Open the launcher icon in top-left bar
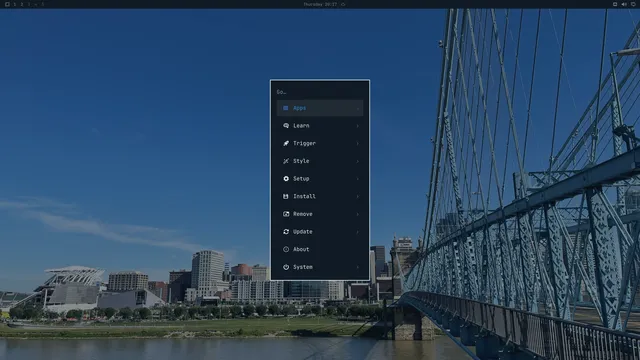The height and width of the screenshot is (360, 640). 7,4
